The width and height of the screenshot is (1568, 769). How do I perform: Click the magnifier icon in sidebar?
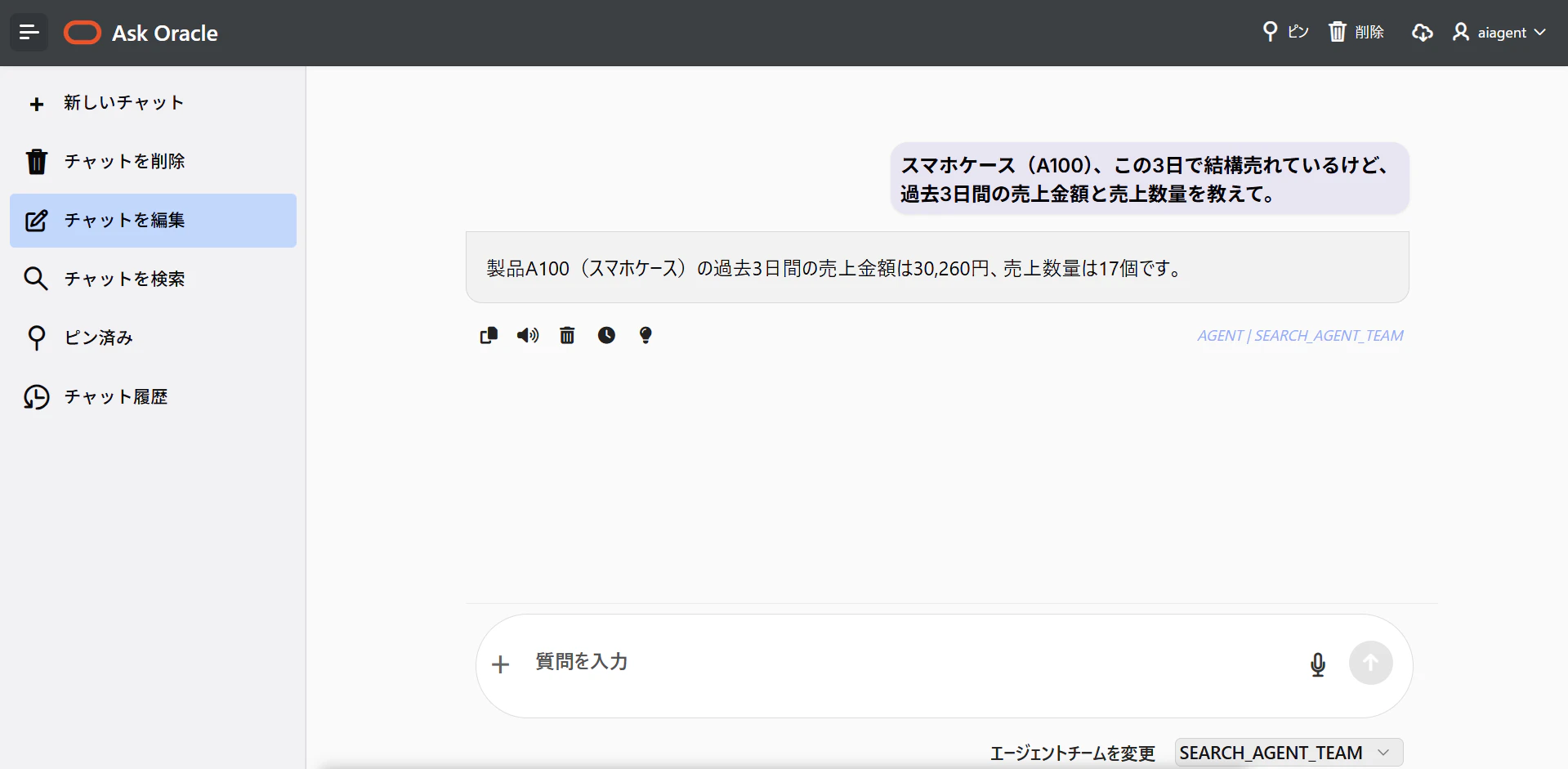tap(36, 279)
